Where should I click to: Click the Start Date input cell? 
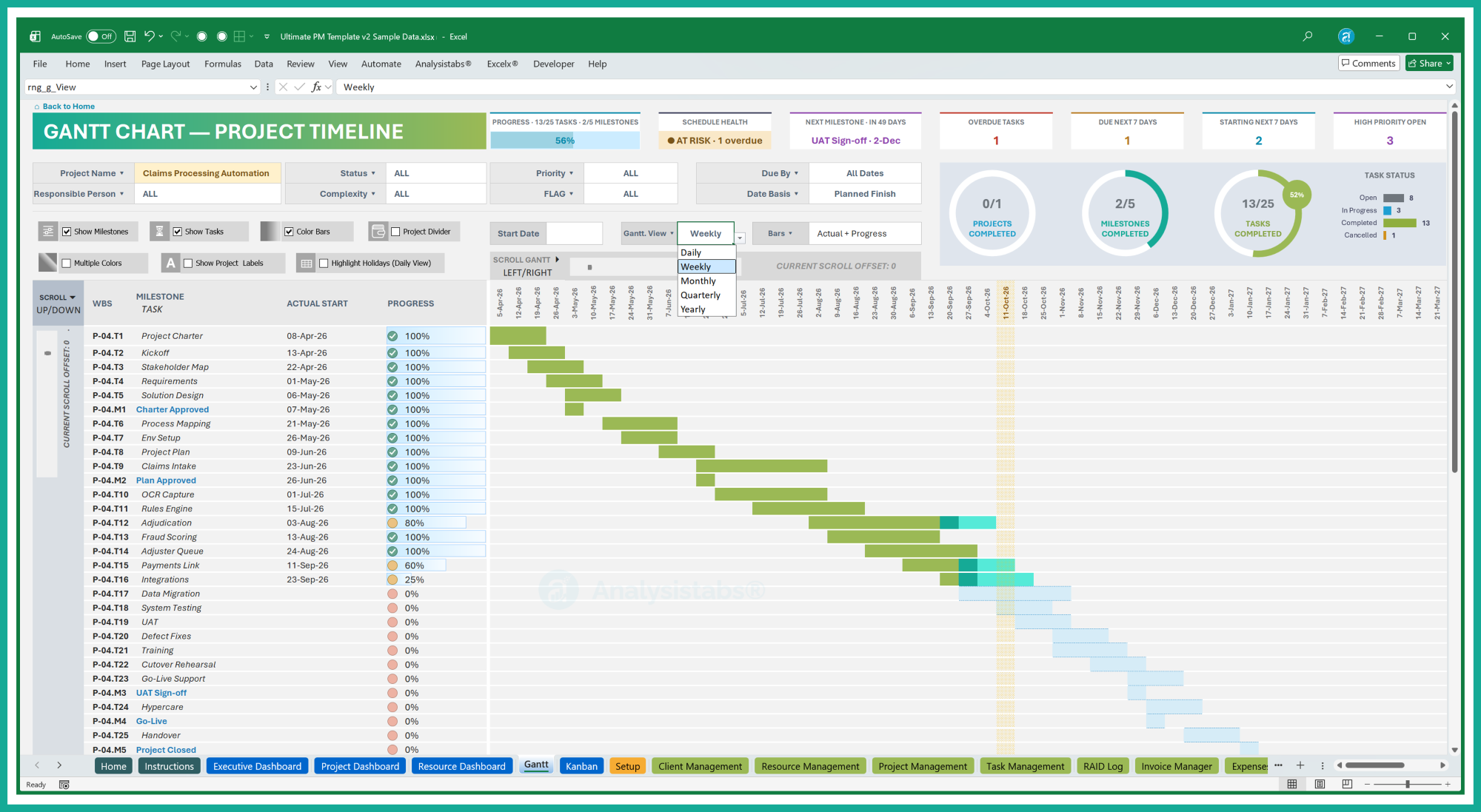coord(575,233)
